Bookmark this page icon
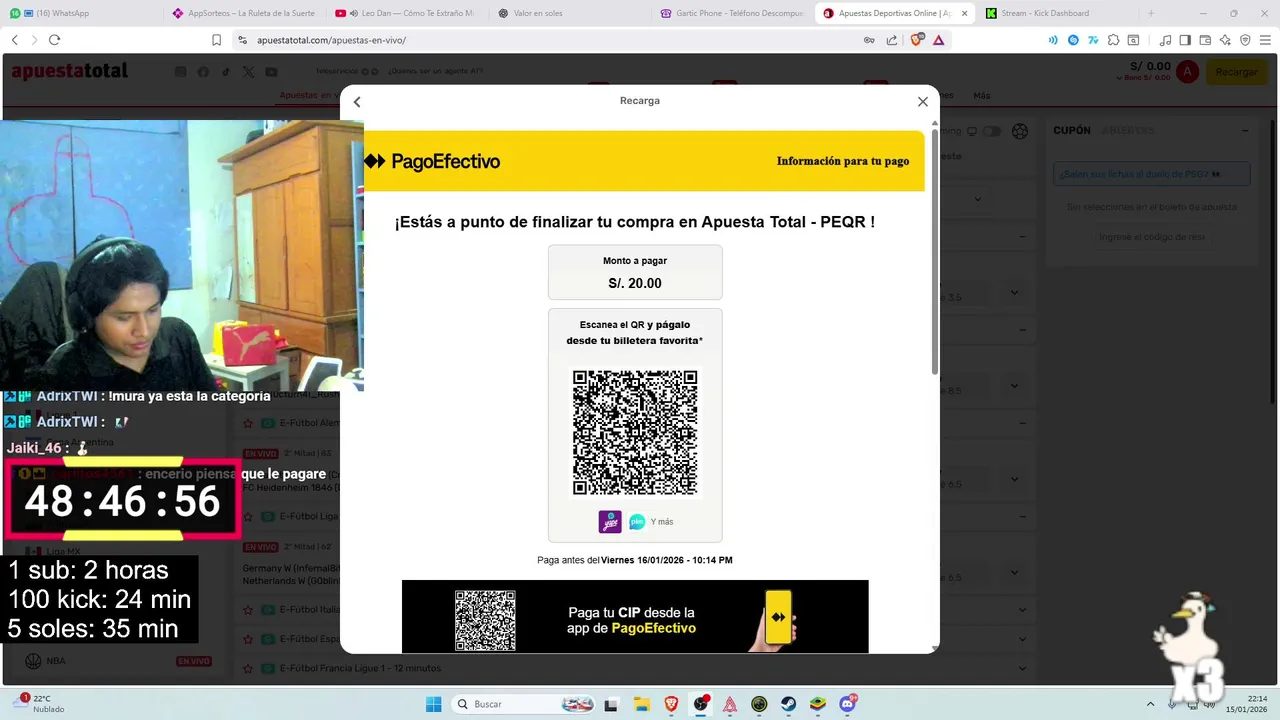The height and width of the screenshot is (720, 1280). tap(216, 40)
